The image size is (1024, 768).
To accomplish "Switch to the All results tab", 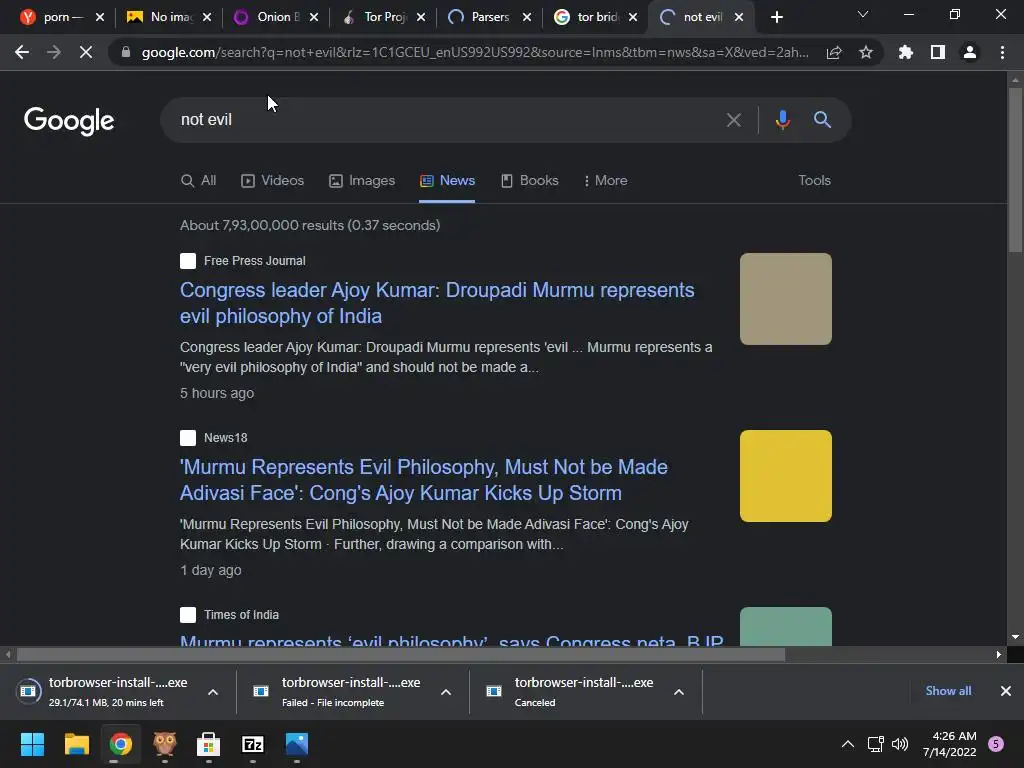I will pyautogui.click(x=199, y=180).
